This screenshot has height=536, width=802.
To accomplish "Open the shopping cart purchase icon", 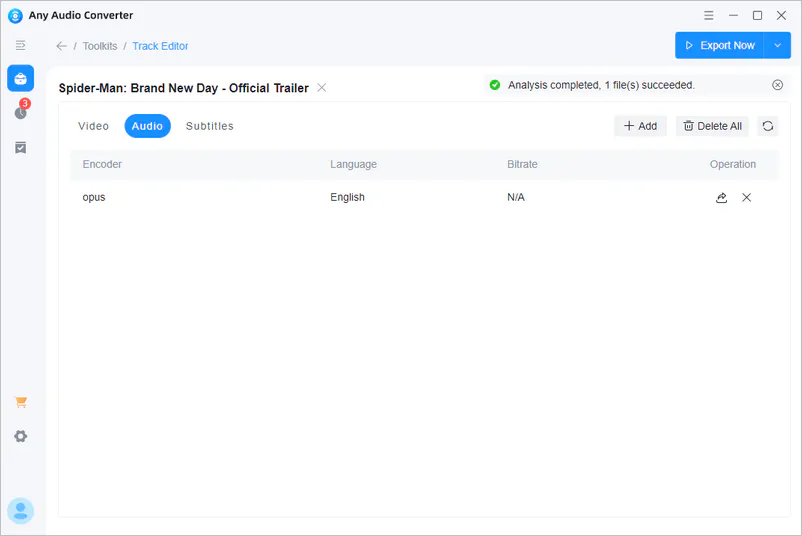I will 20,402.
